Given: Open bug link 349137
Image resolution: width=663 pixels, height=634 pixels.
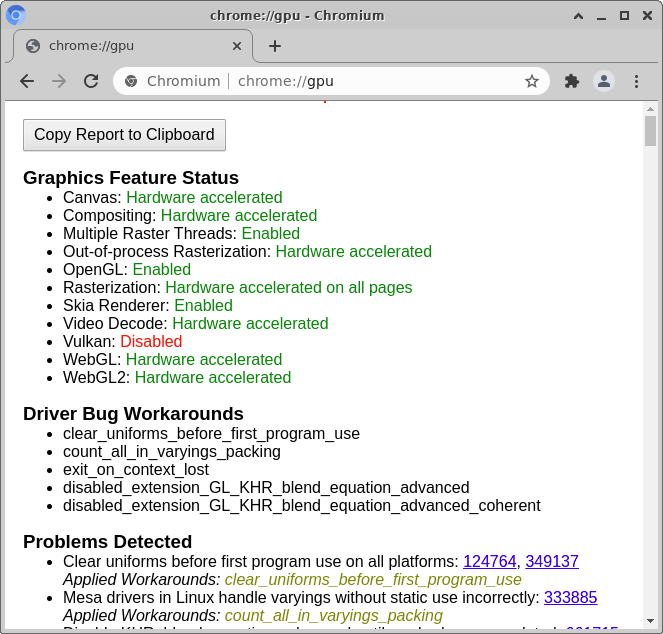Looking at the screenshot, I should [x=552, y=561].
